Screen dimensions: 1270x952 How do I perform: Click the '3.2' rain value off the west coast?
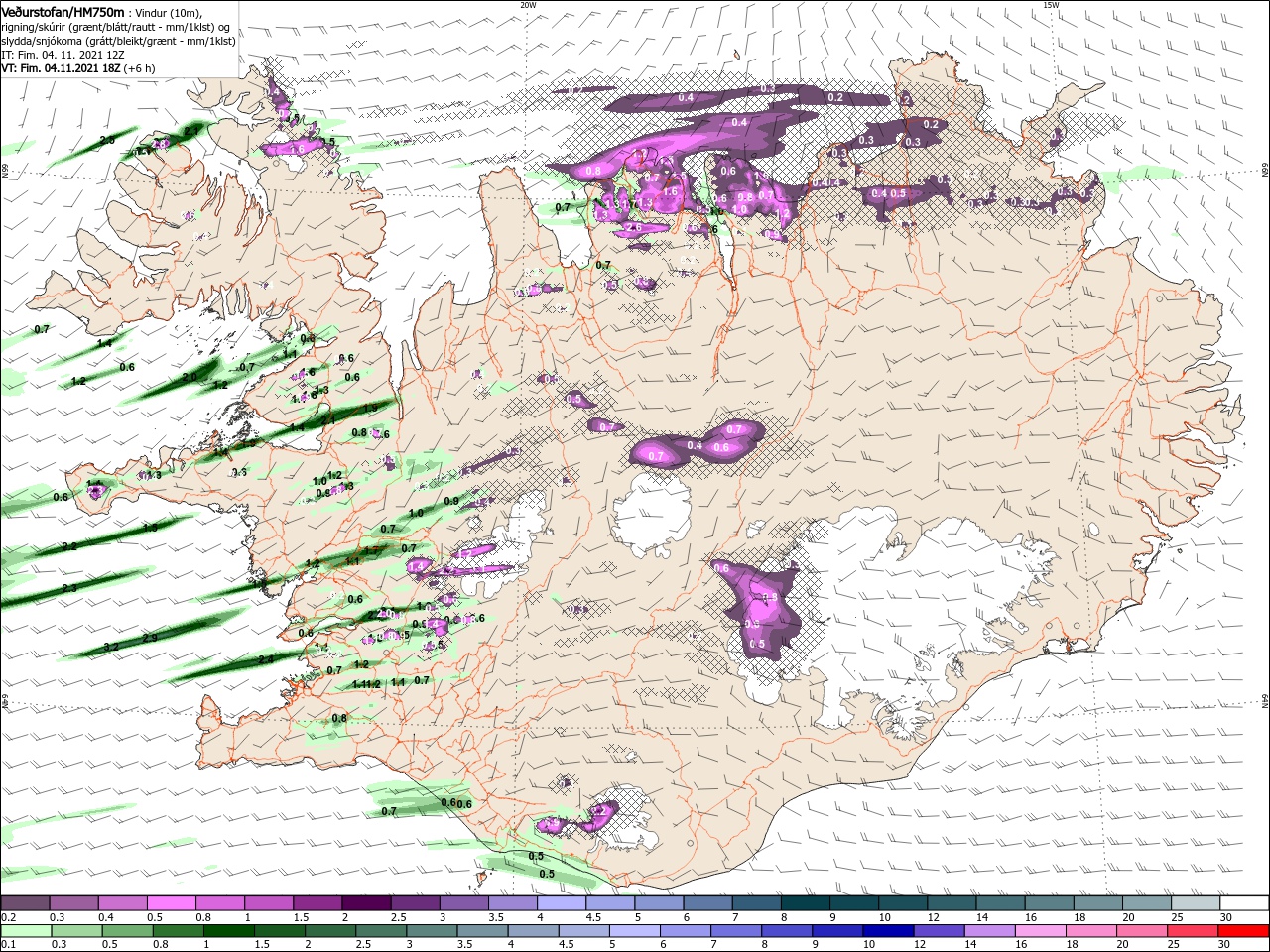[x=111, y=647]
